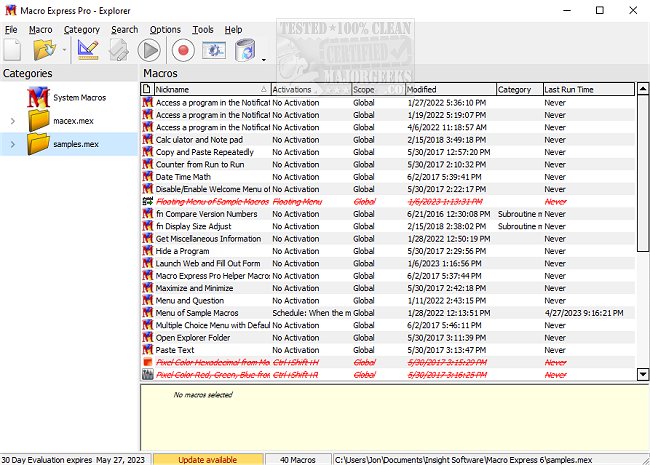Open the Tools menu
The height and width of the screenshot is (465, 650).
203,30
